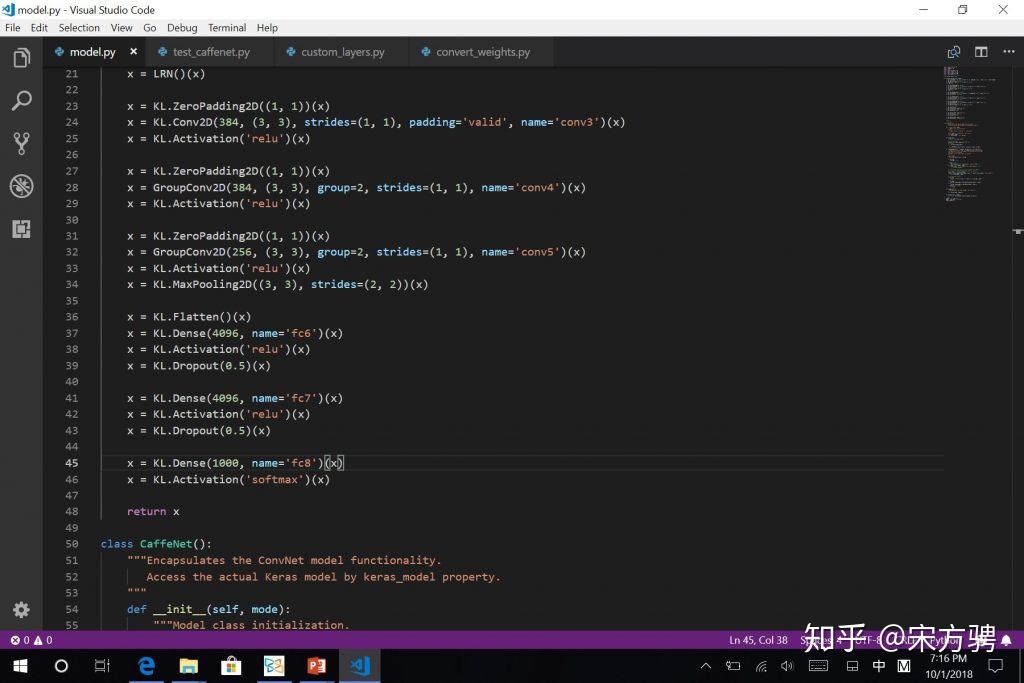Click line number 45 in gutter
Image resolution: width=1024 pixels, height=683 pixels.
tap(71, 463)
